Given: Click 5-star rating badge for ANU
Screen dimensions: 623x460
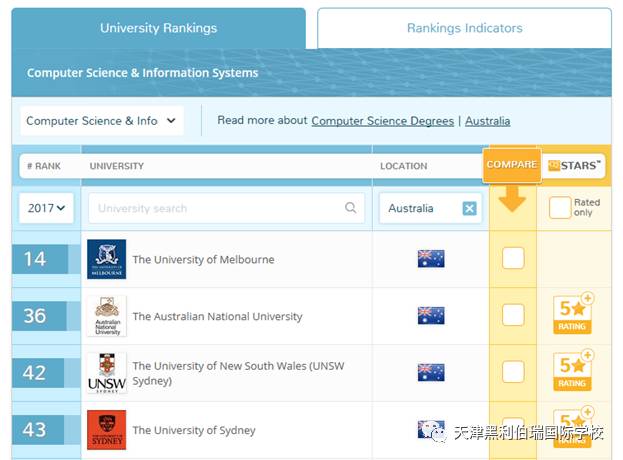Looking at the screenshot, I should click(573, 314).
